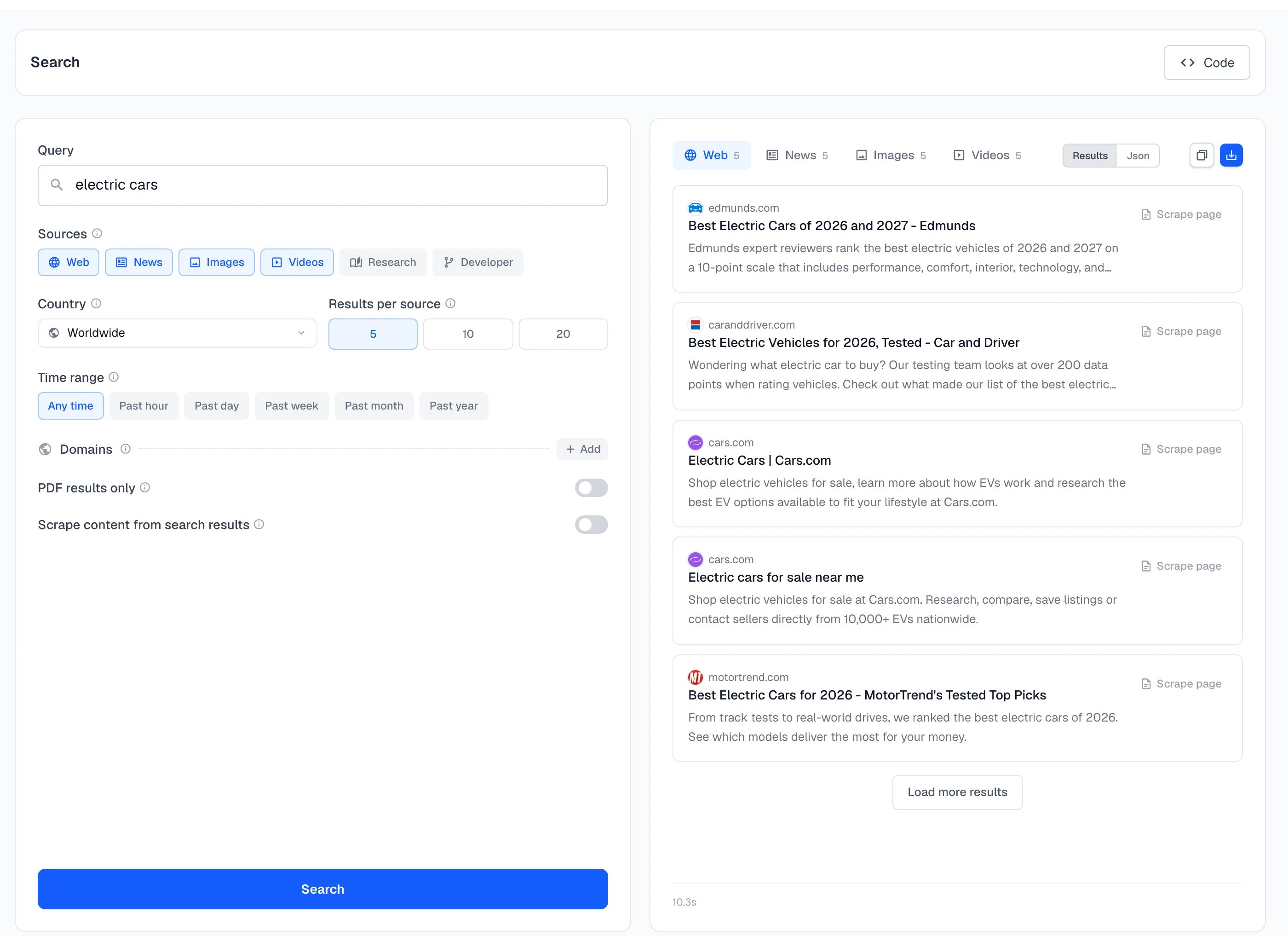Screen dimensions: 1288x936
Task: Toggle the Web source chip
Action: click(x=68, y=262)
